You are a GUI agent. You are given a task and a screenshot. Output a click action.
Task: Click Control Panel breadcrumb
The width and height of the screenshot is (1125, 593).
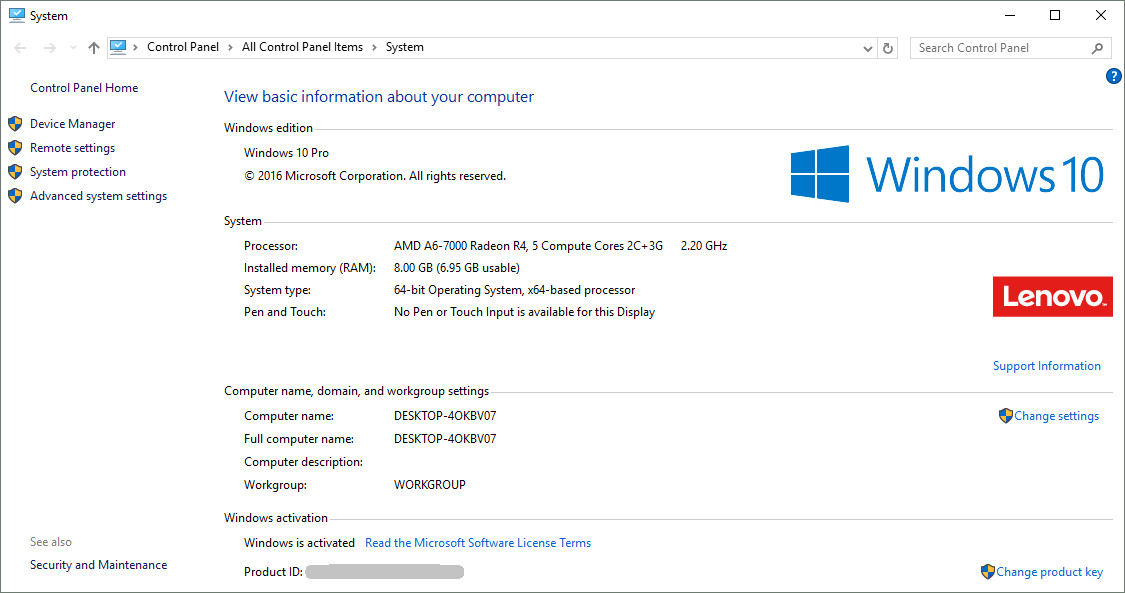[183, 47]
